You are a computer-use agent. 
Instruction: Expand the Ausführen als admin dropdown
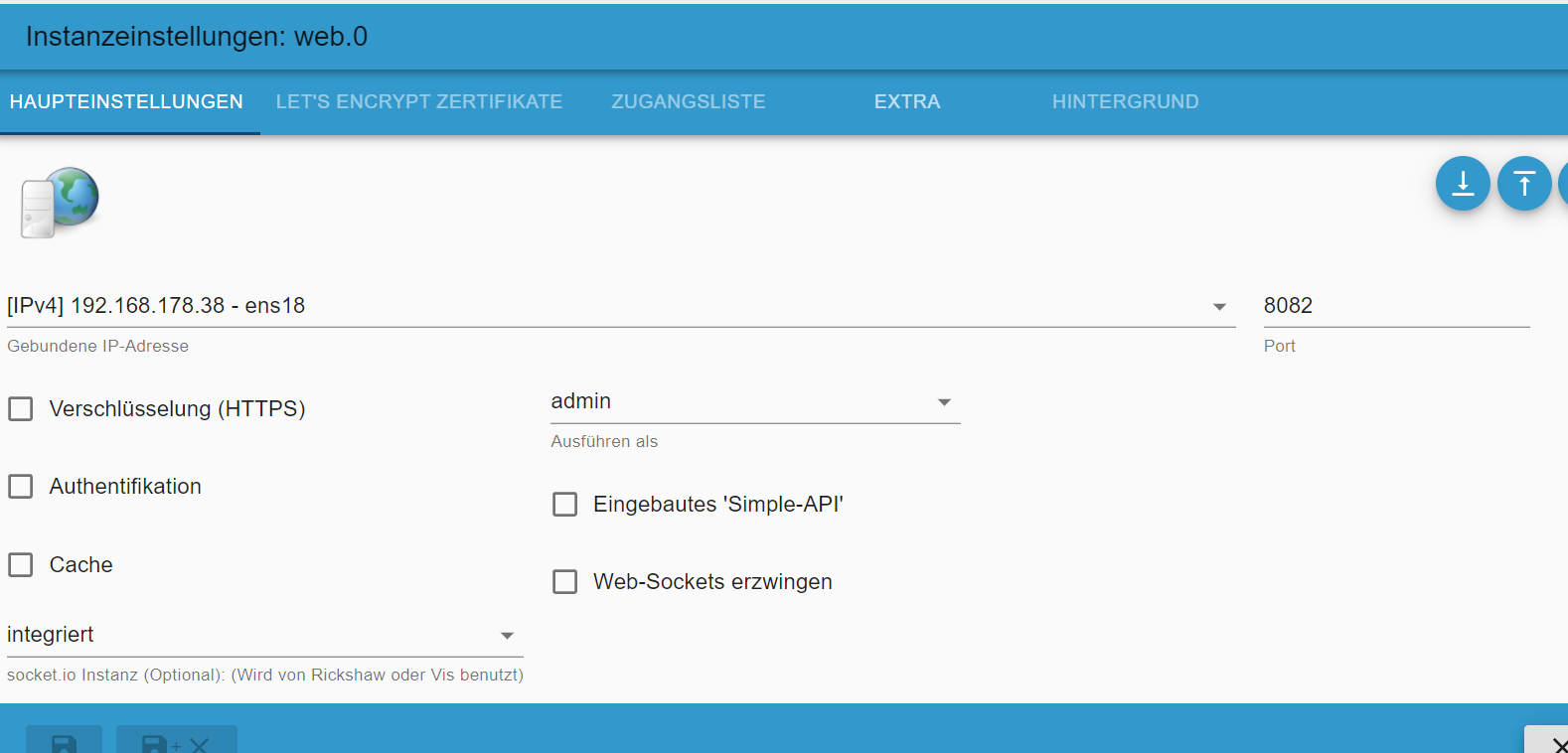pos(754,401)
